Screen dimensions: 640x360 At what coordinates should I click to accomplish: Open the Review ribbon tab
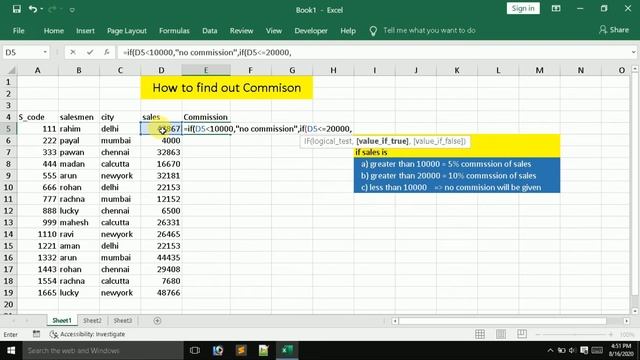point(241,31)
